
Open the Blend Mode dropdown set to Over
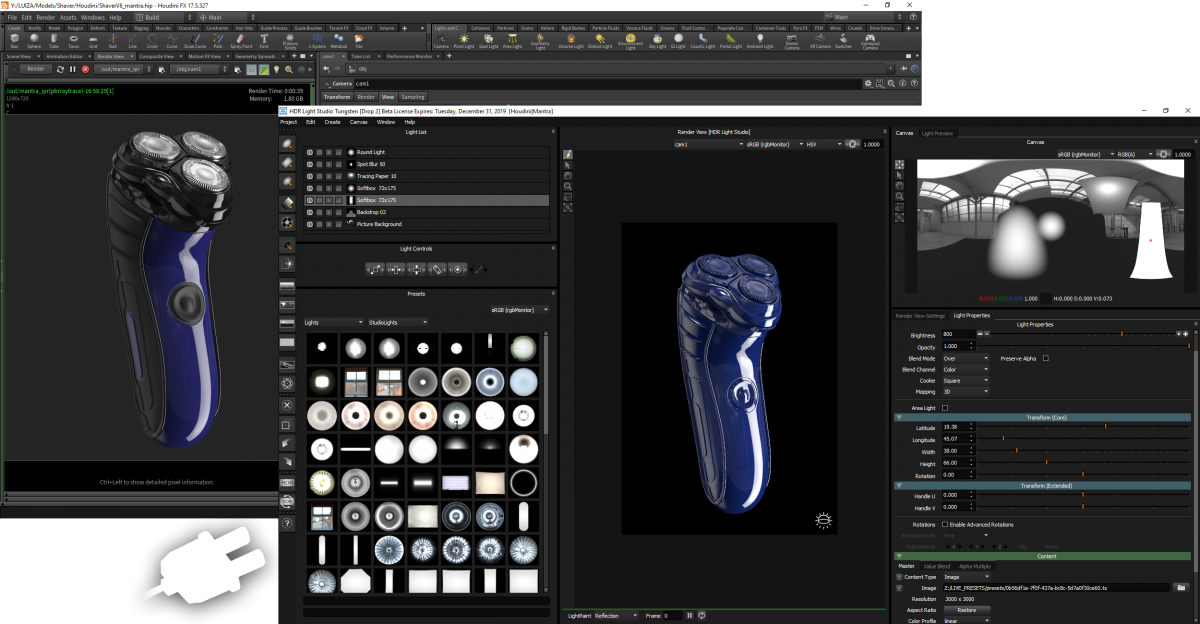[x=965, y=359]
